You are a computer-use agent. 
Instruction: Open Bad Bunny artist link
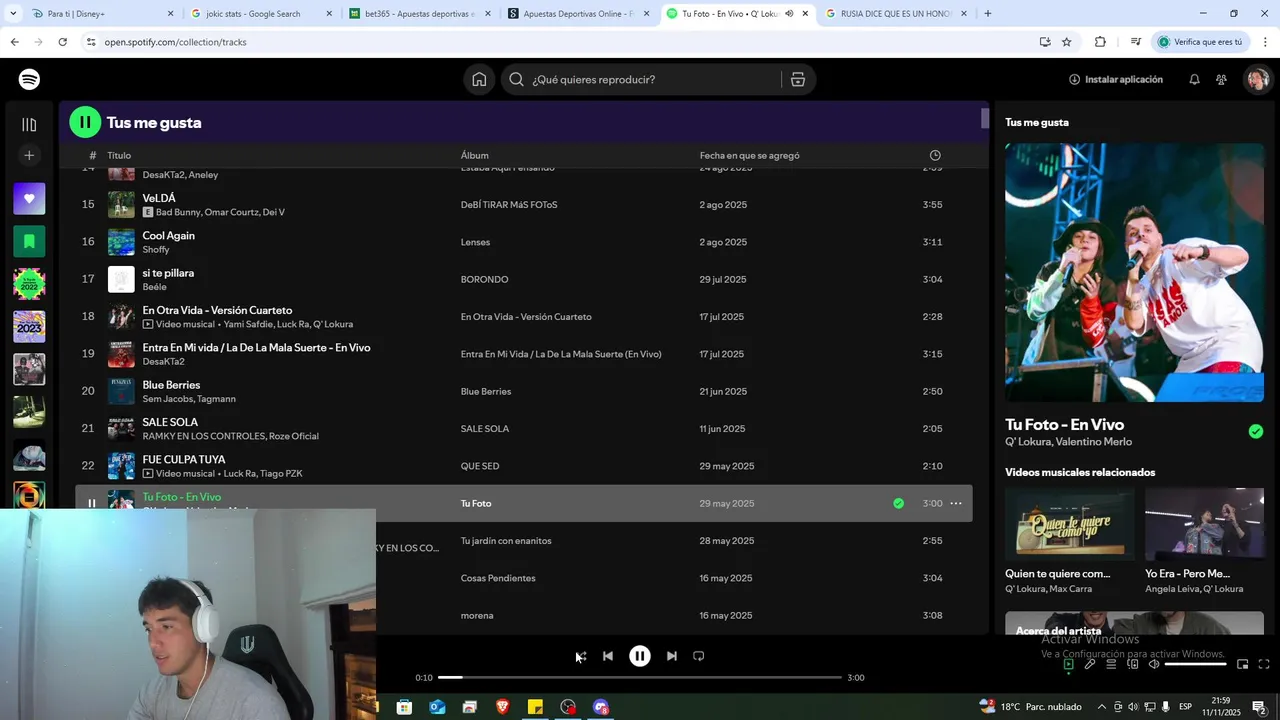click(x=178, y=212)
